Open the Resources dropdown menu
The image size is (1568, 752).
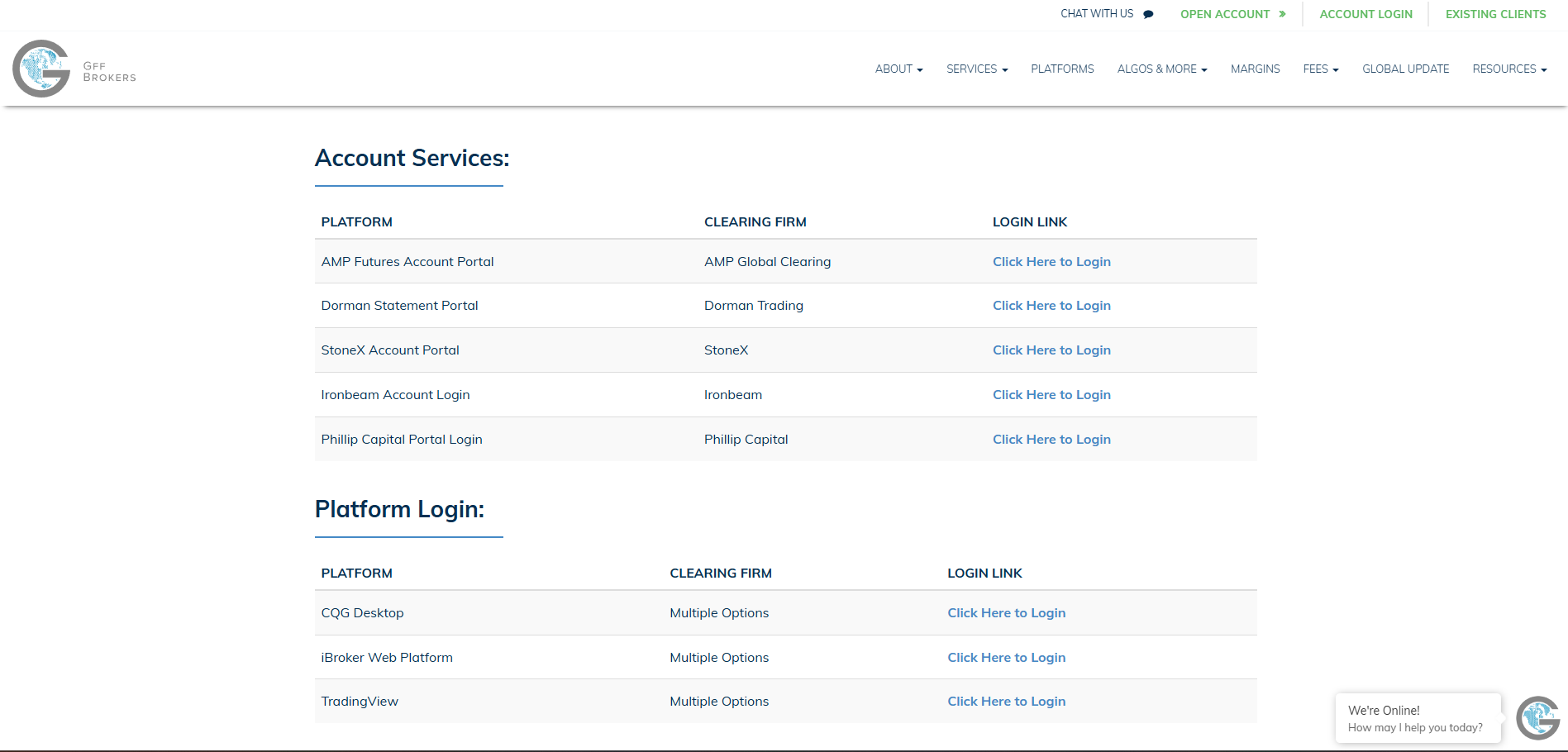[1508, 69]
